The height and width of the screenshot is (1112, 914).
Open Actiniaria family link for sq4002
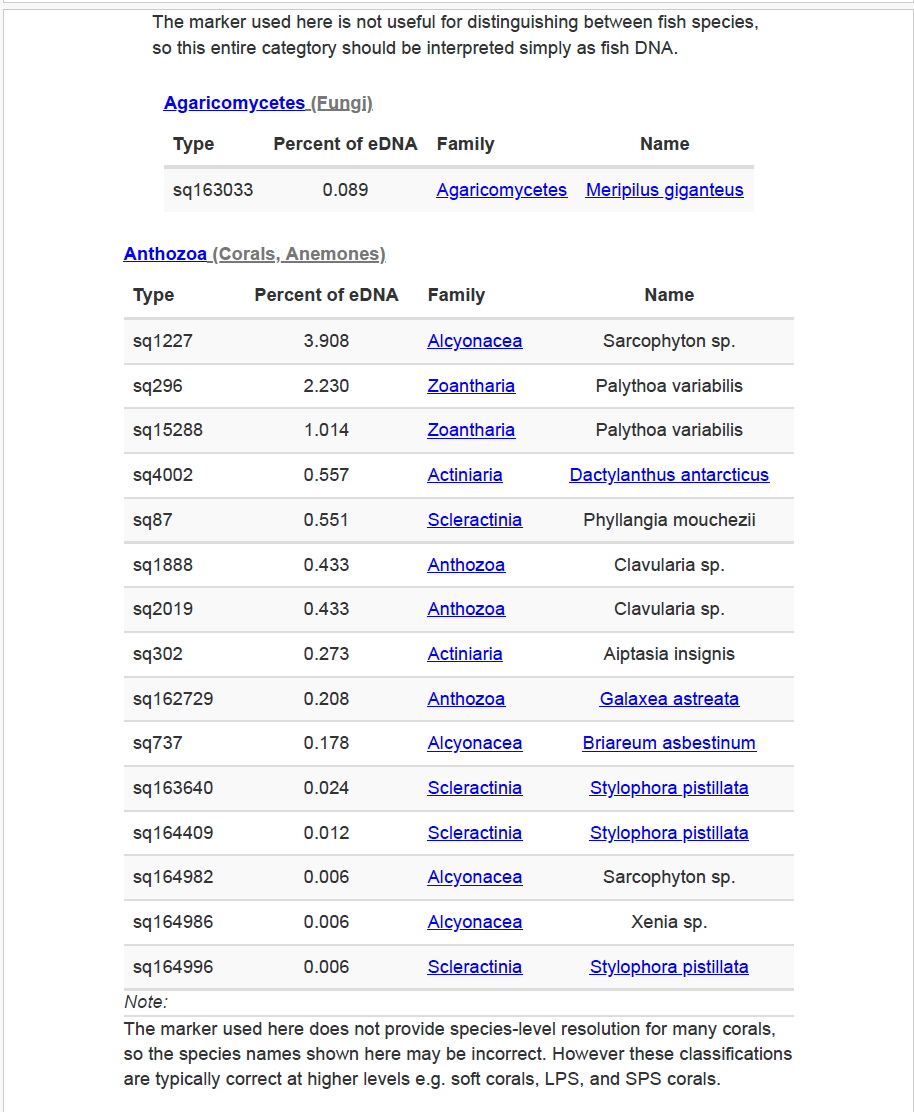click(x=464, y=475)
